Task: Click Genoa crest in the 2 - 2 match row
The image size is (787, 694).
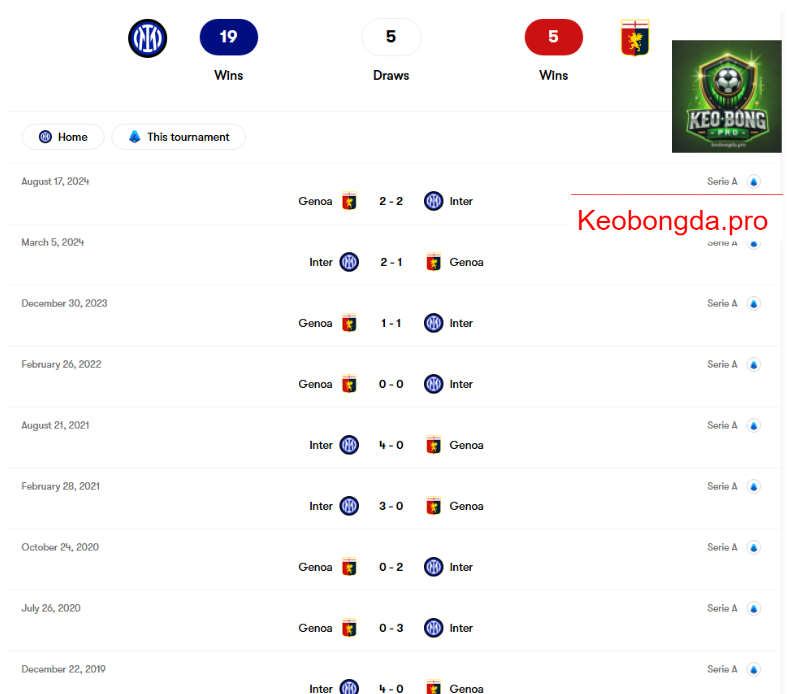Action: click(x=349, y=201)
